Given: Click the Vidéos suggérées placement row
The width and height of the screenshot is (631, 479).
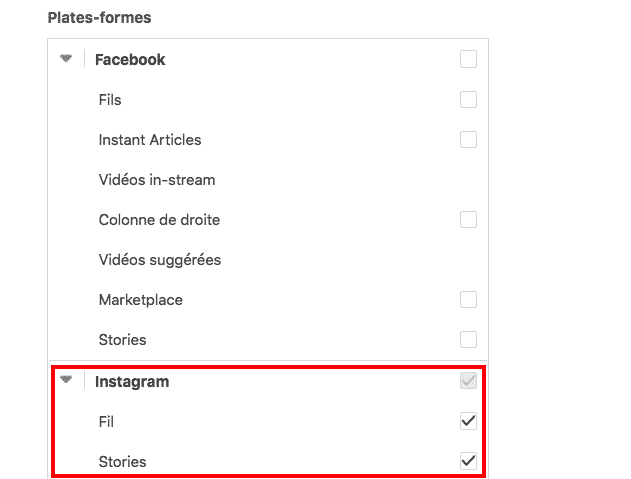Looking at the screenshot, I should 160,260.
